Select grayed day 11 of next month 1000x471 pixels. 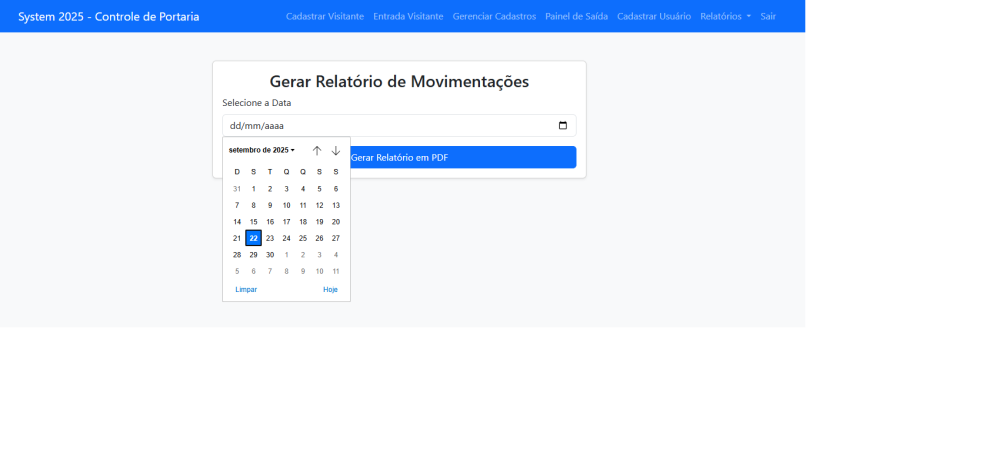336,271
